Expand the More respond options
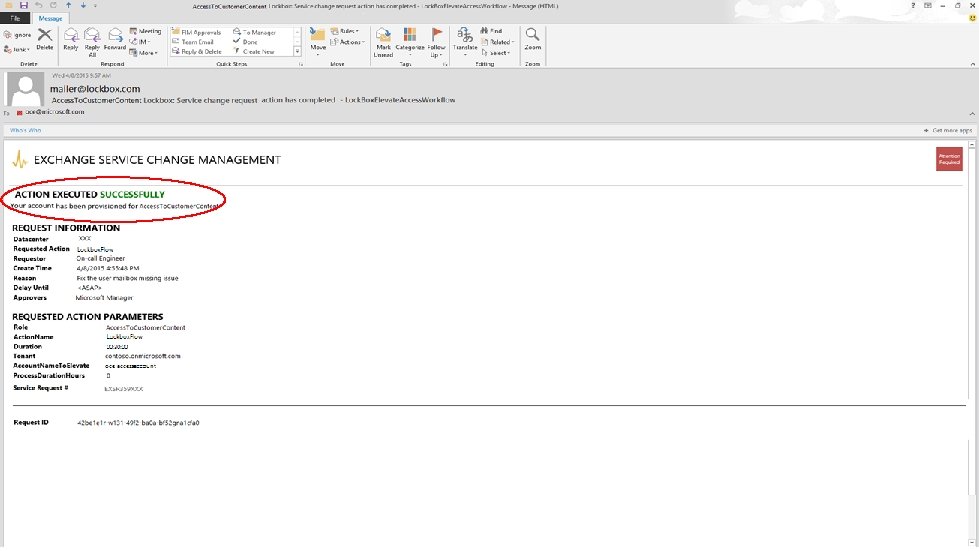This screenshot has height=551, width=979. (x=144, y=53)
